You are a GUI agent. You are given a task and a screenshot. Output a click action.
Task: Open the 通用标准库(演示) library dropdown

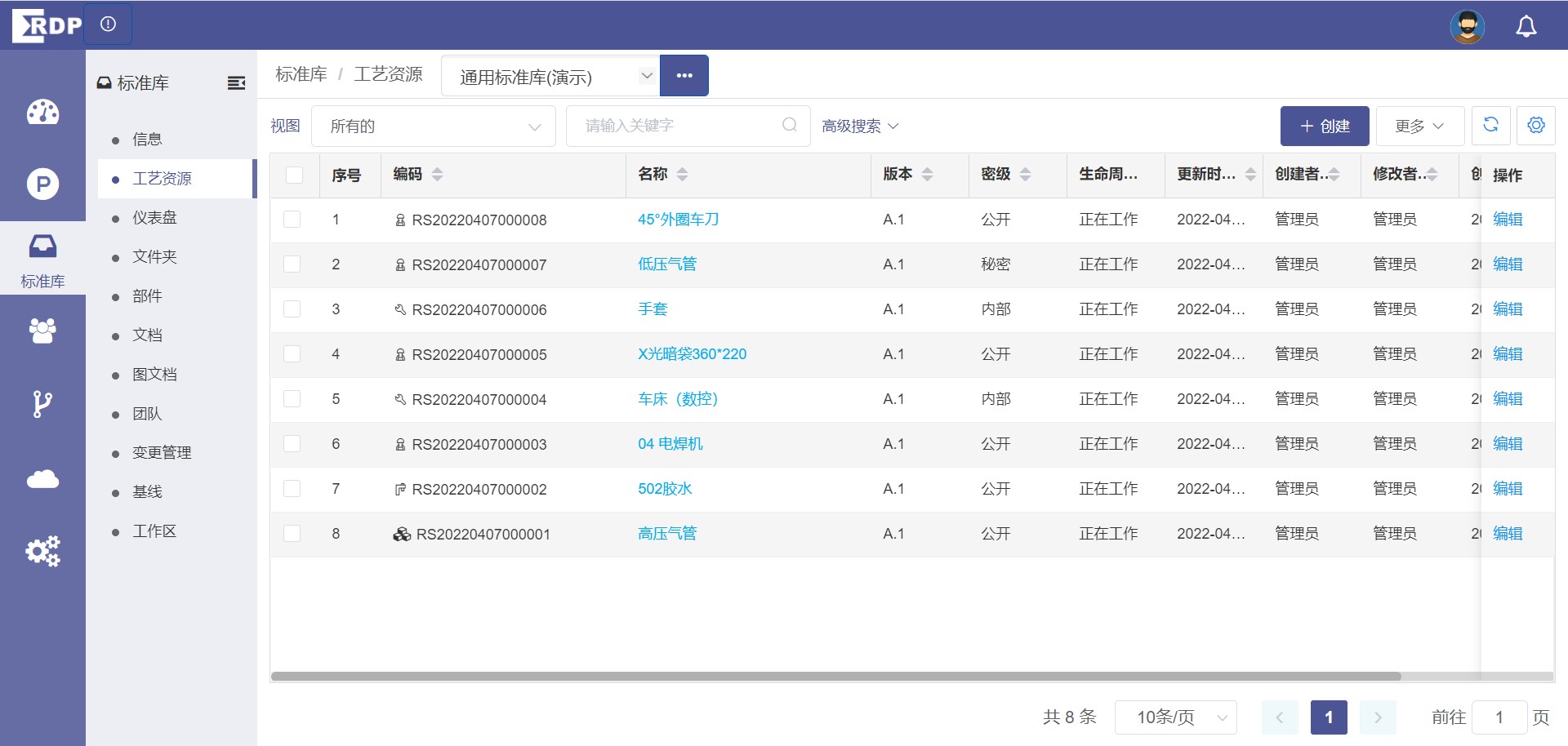point(550,76)
